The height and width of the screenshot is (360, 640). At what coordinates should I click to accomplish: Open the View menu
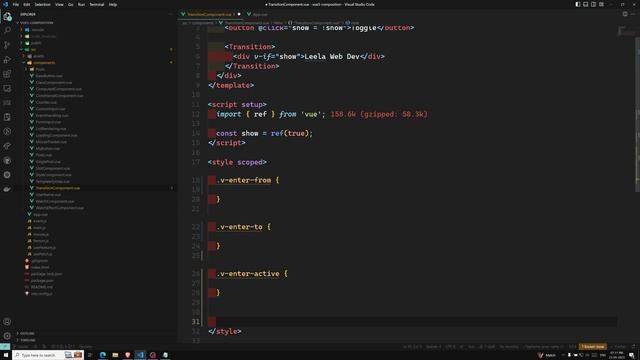click(59, 4)
